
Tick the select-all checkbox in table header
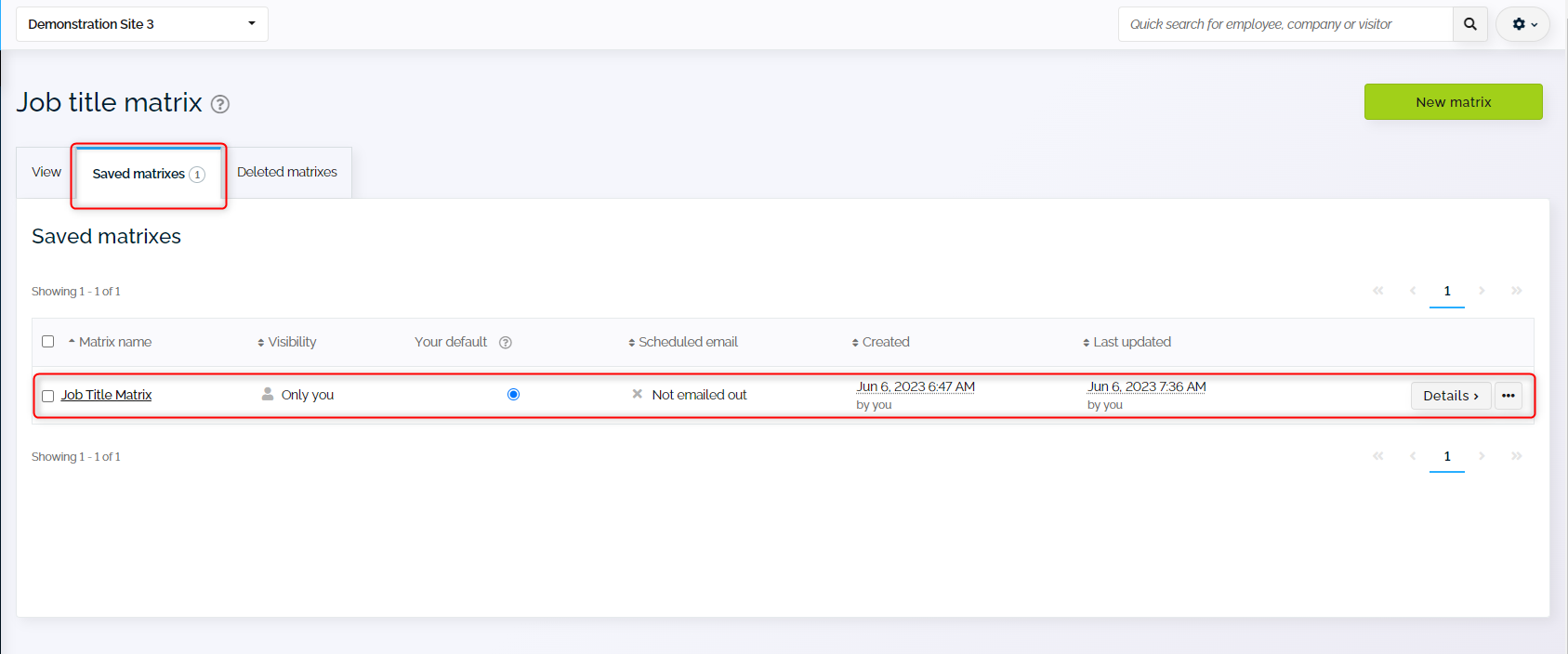(x=48, y=342)
